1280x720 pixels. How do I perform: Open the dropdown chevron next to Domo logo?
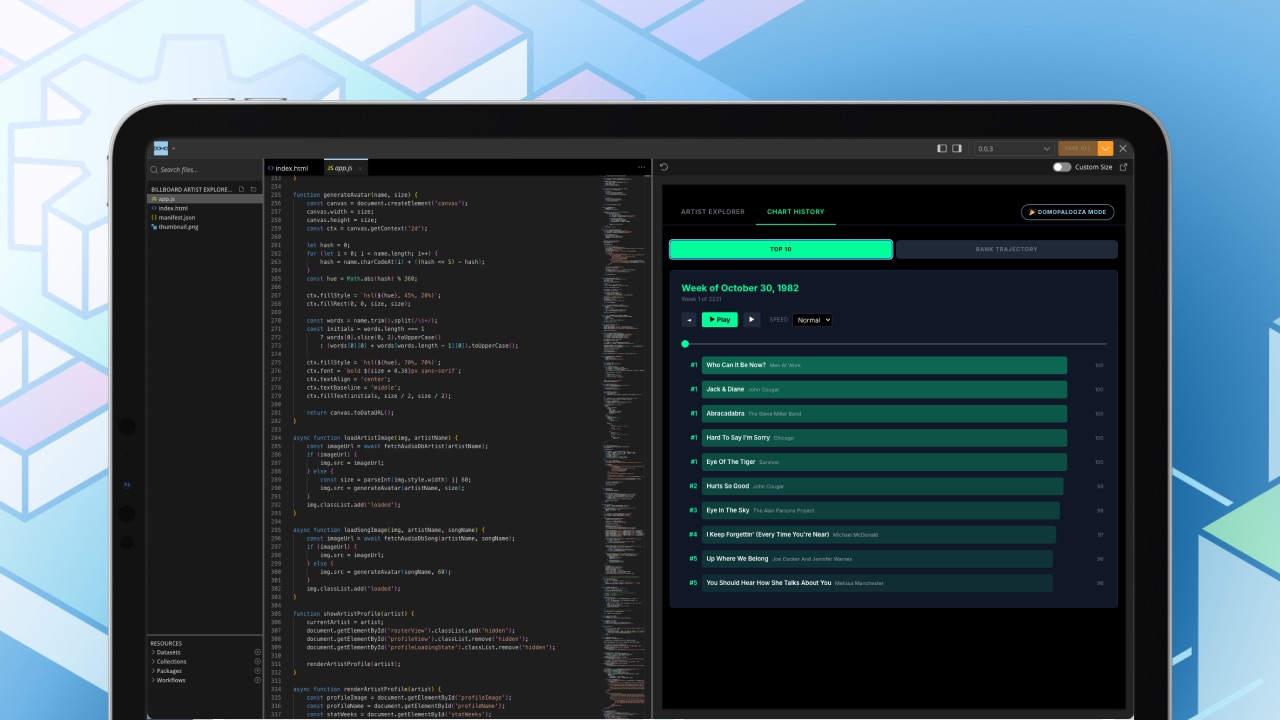[173, 148]
